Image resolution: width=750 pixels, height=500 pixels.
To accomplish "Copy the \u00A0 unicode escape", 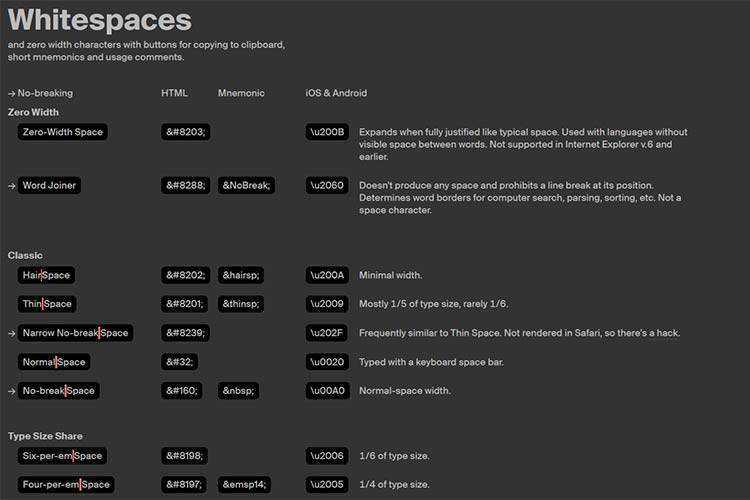I will click(x=327, y=391).
